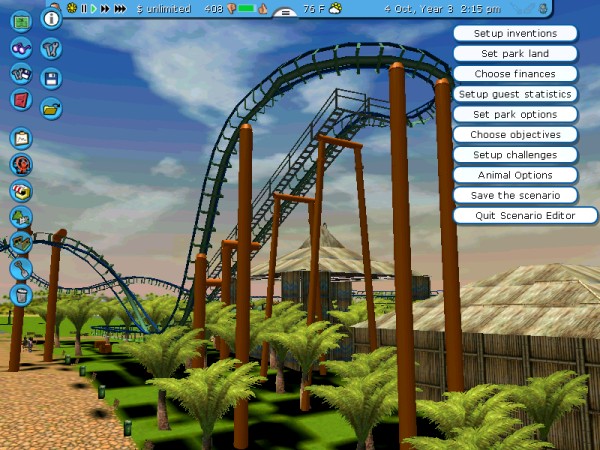Click the sun time-of-day icon
This screenshot has width=600, height=450.
tap(72, 8)
